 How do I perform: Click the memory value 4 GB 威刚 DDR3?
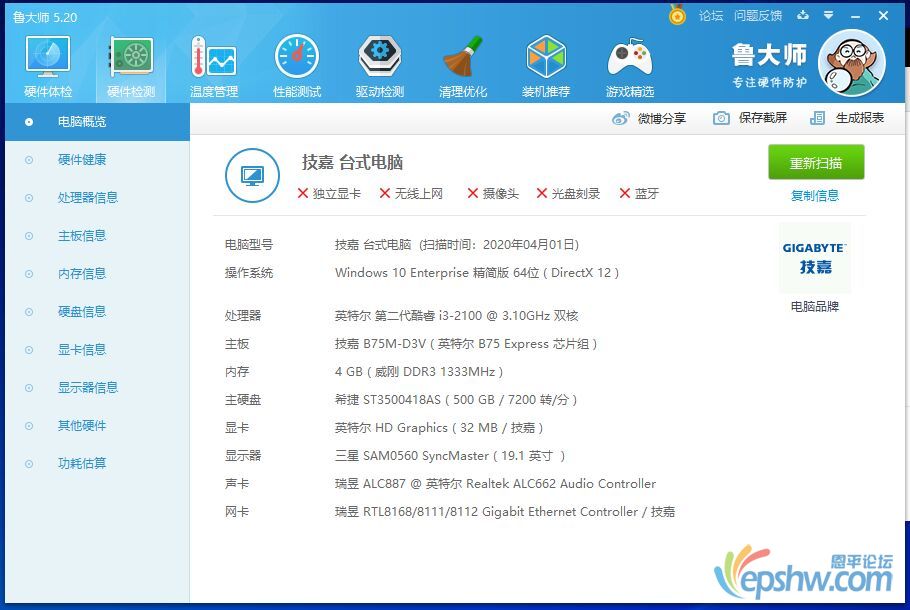point(418,372)
